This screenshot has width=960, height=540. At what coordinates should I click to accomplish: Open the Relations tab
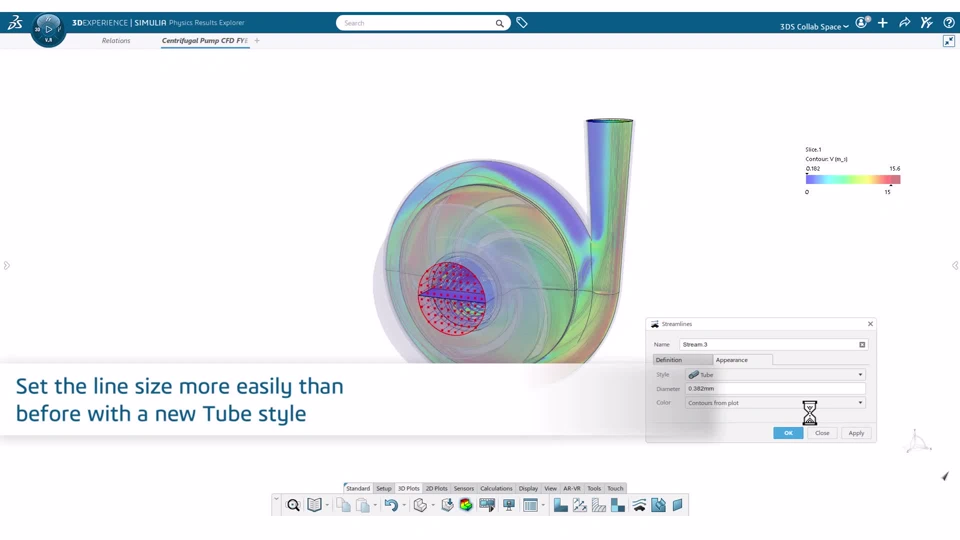pyautogui.click(x=116, y=40)
